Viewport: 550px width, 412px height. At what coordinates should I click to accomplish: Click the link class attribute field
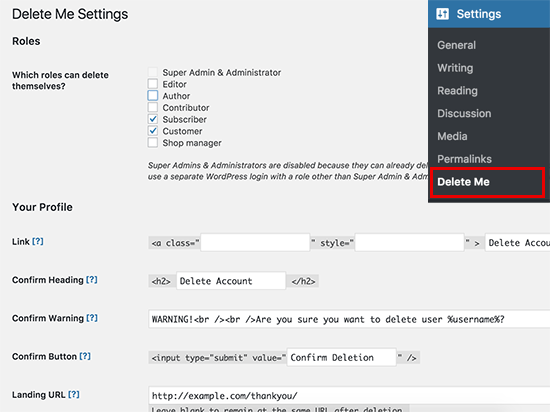255,243
